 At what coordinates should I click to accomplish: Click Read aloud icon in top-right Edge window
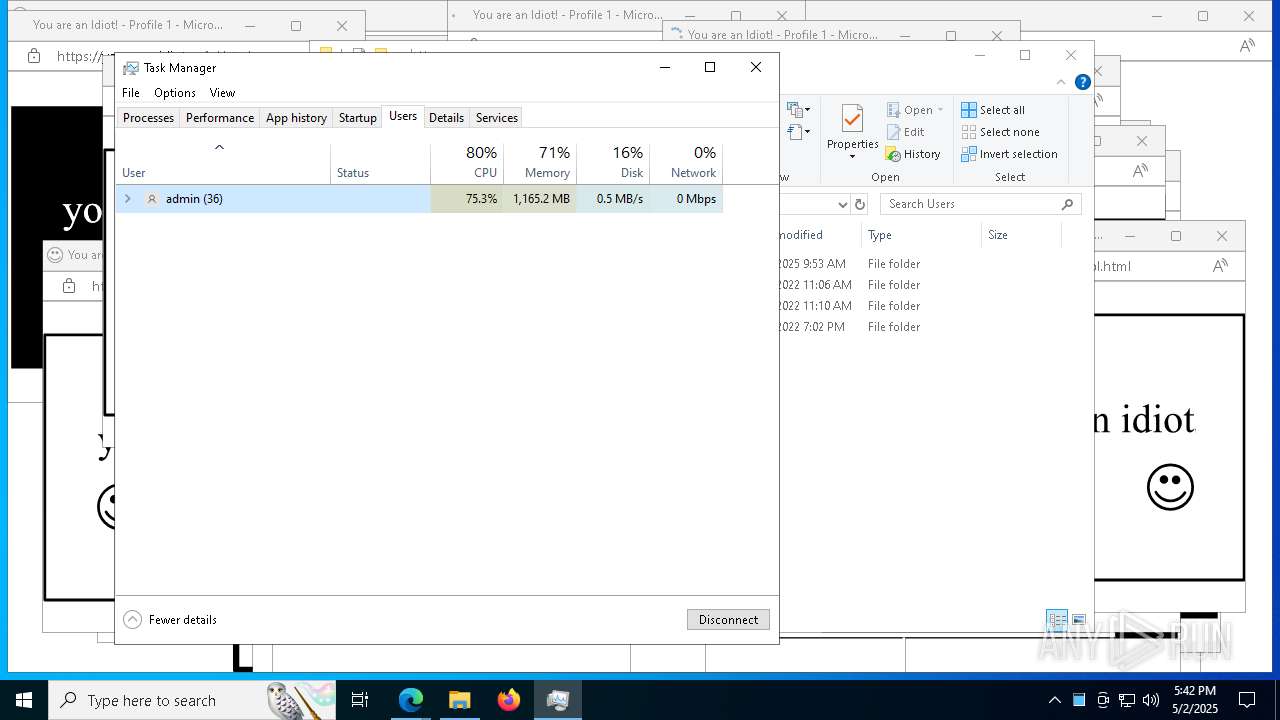point(1247,45)
